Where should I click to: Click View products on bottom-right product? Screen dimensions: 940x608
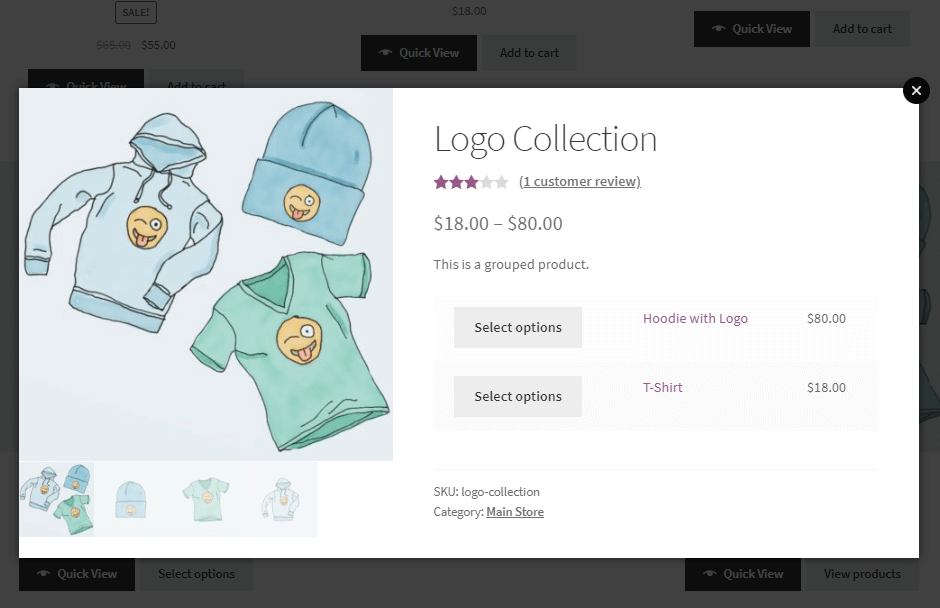(862, 574)
